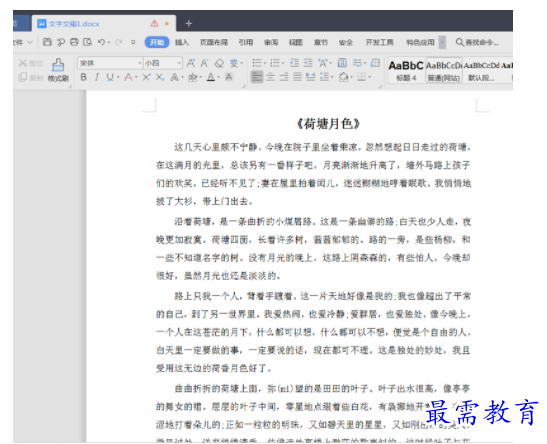Right-align the paragraph
Viewport: 547px width, 444px height.
pos(284,77)
